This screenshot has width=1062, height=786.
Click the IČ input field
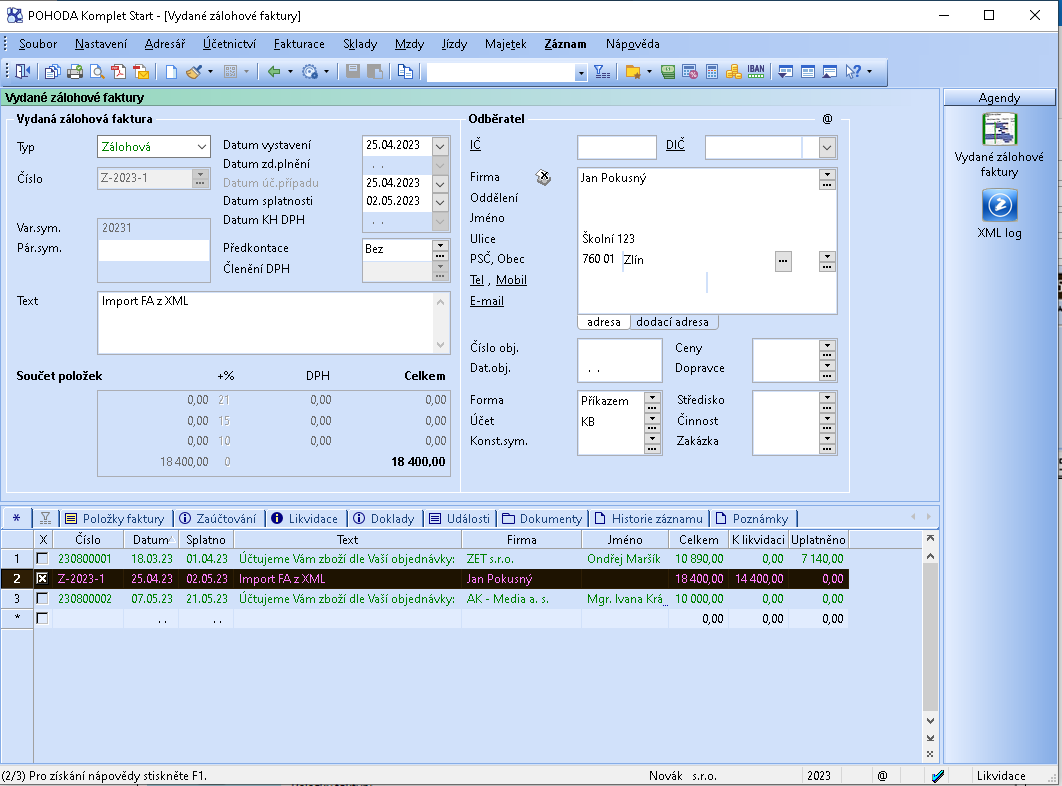coord(616,148)
